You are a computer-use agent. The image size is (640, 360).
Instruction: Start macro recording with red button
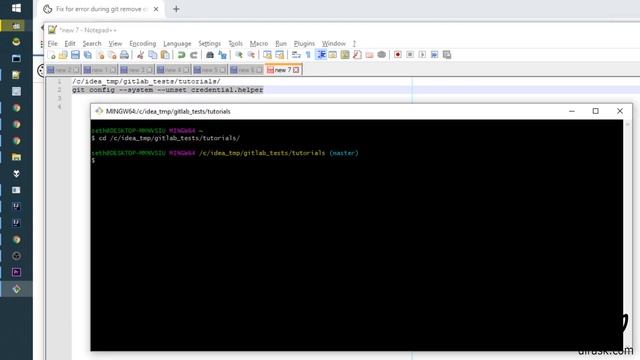[x=398, y=55]
